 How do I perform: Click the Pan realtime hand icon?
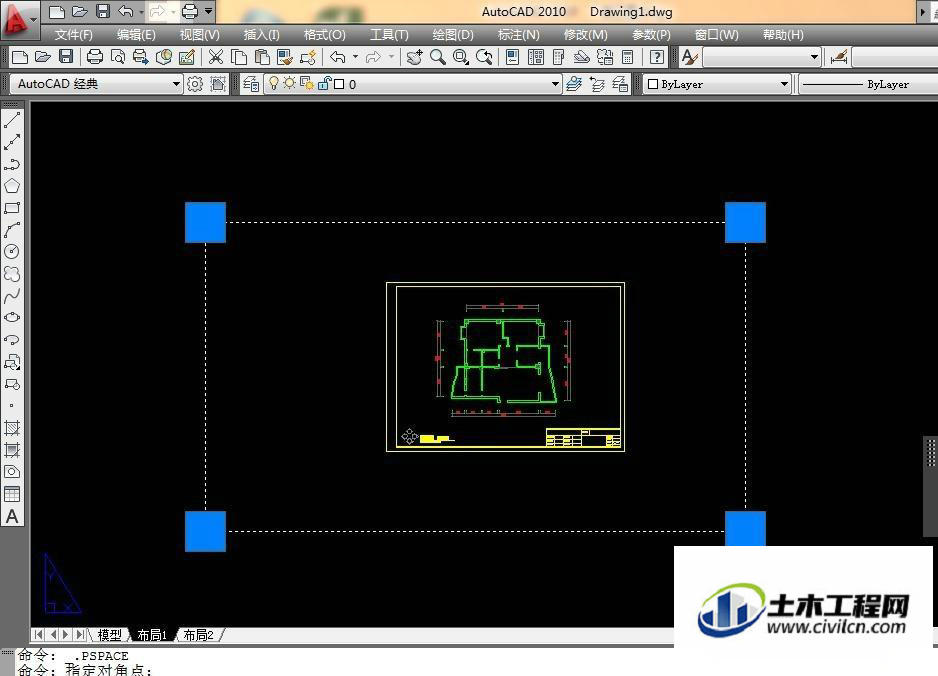click(x=414, y=57)
